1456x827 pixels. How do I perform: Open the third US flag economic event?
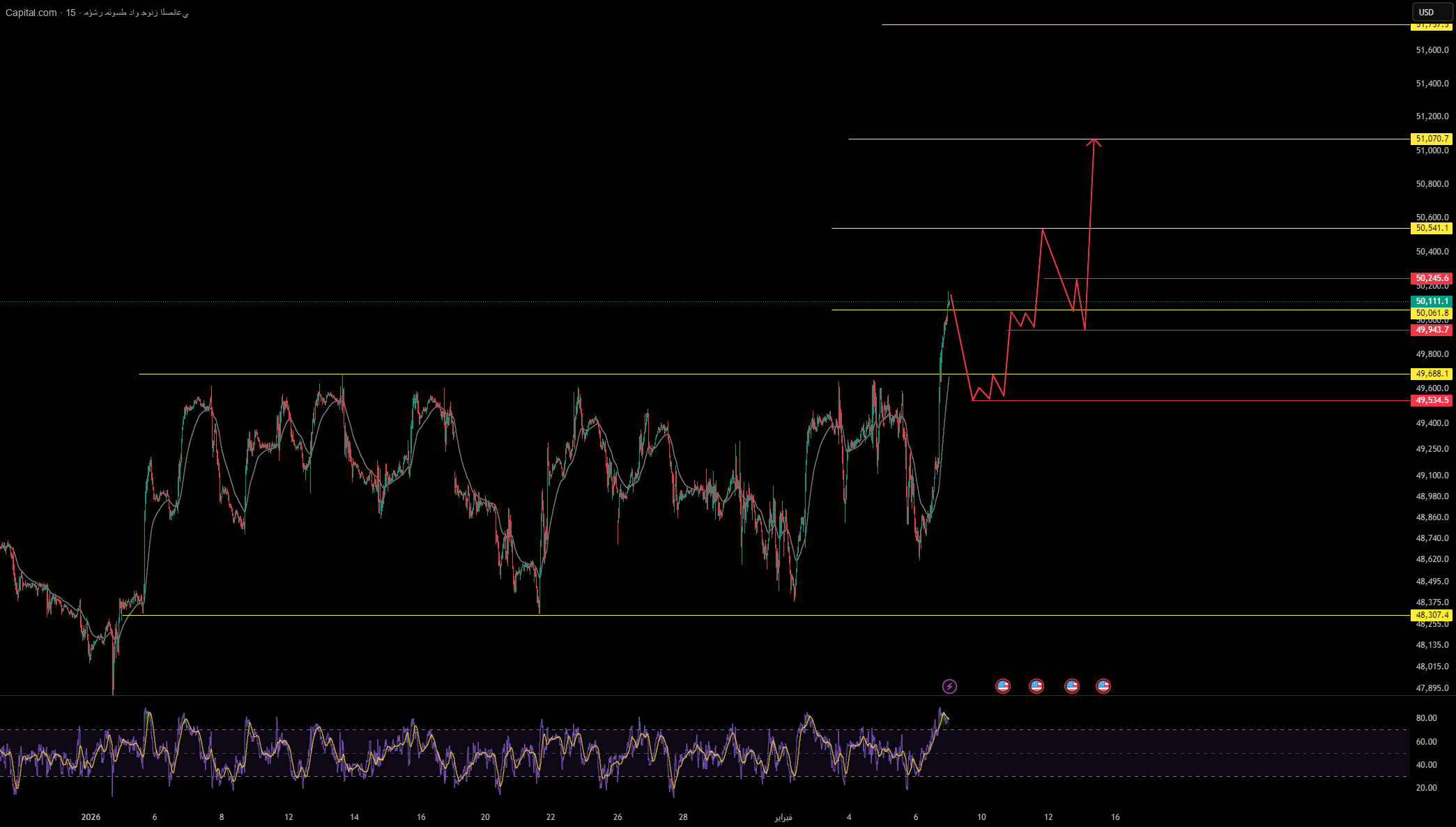[1072, 687]
